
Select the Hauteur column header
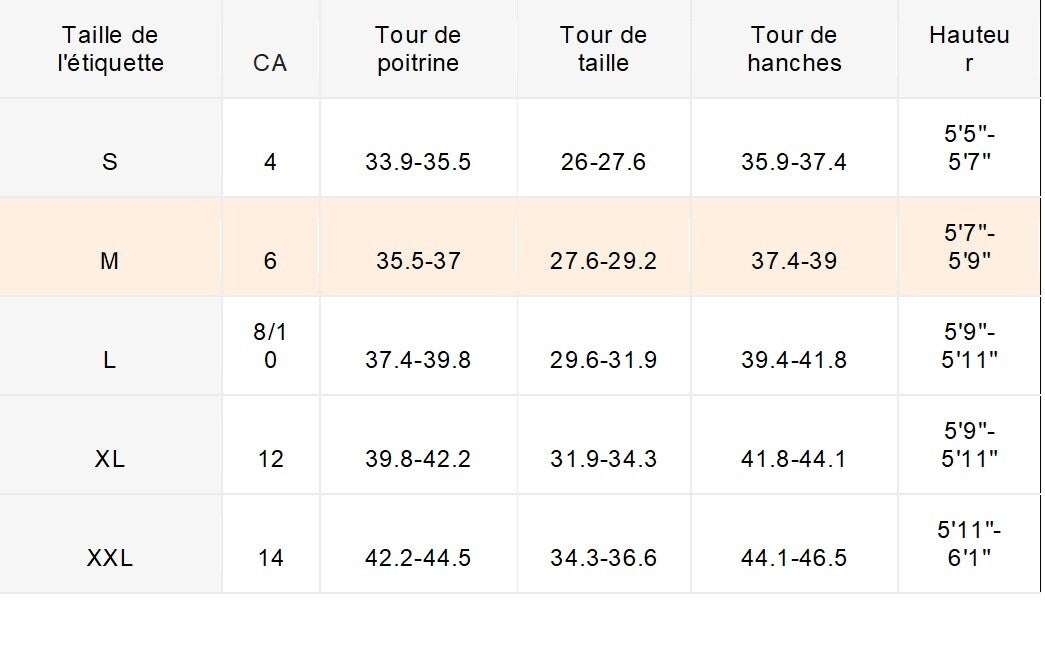pos(968,49)
